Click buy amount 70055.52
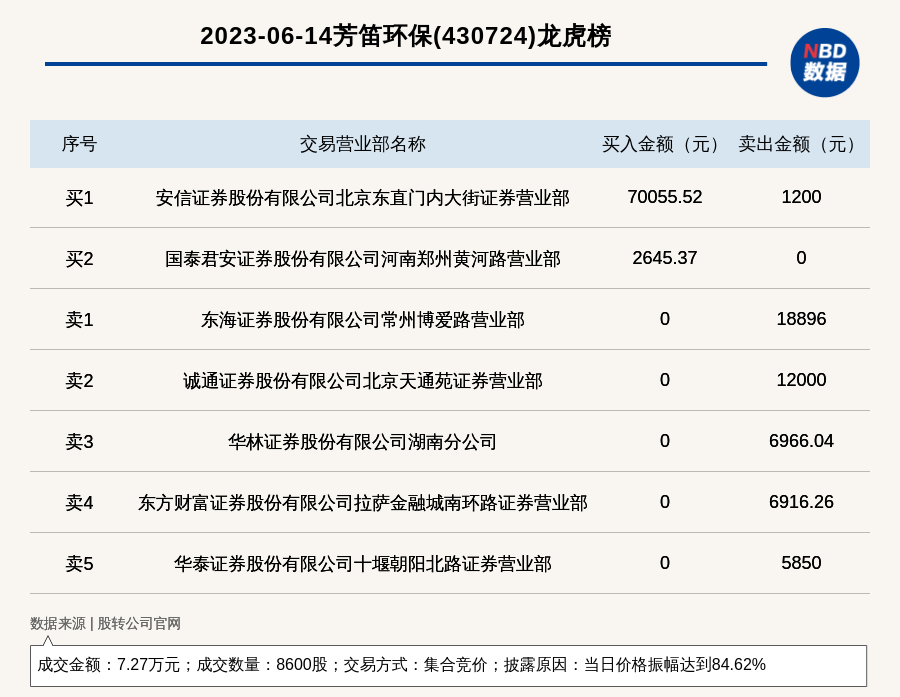The image size is (900, 697). pos(665,197)
